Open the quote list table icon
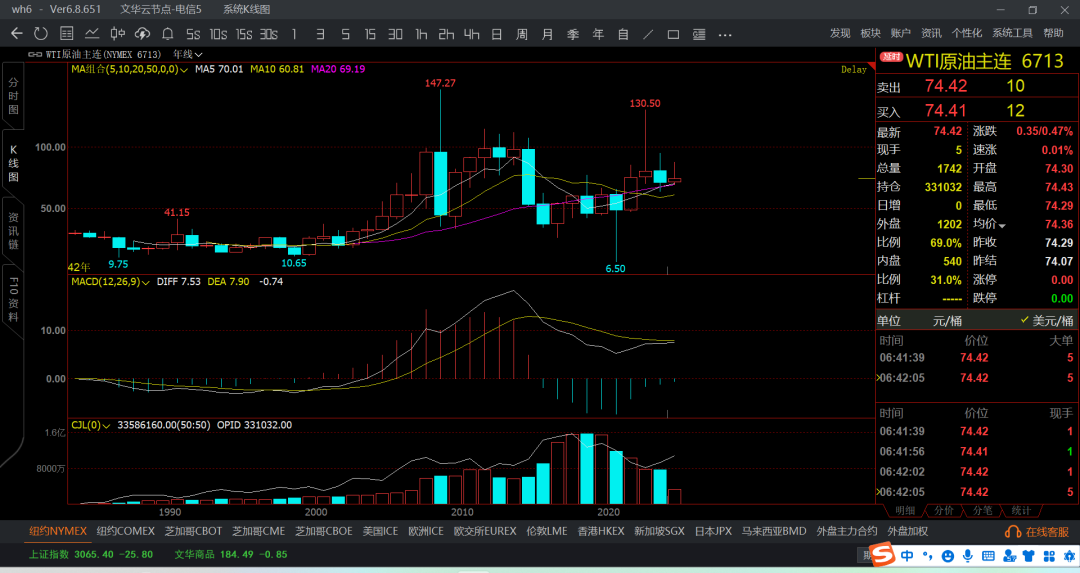The image size is (1080, 573). [66, 34]
